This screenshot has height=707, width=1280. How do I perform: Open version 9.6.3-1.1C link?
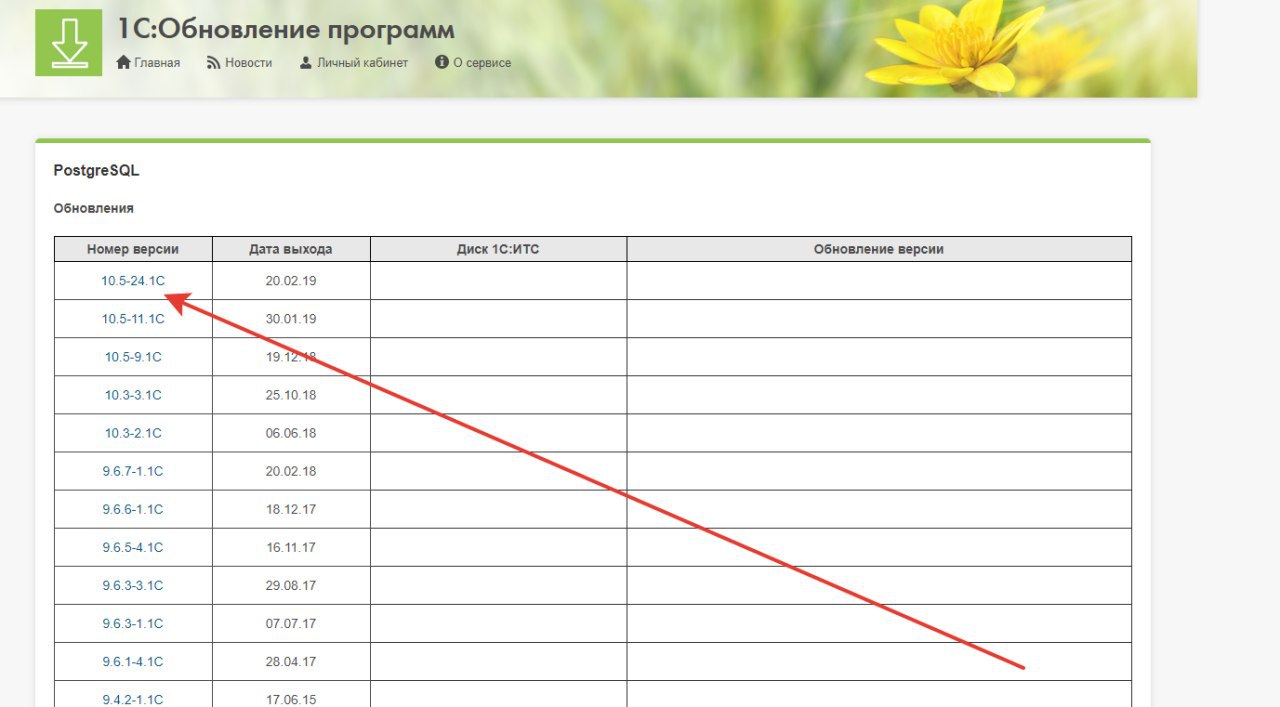[133, 623]
